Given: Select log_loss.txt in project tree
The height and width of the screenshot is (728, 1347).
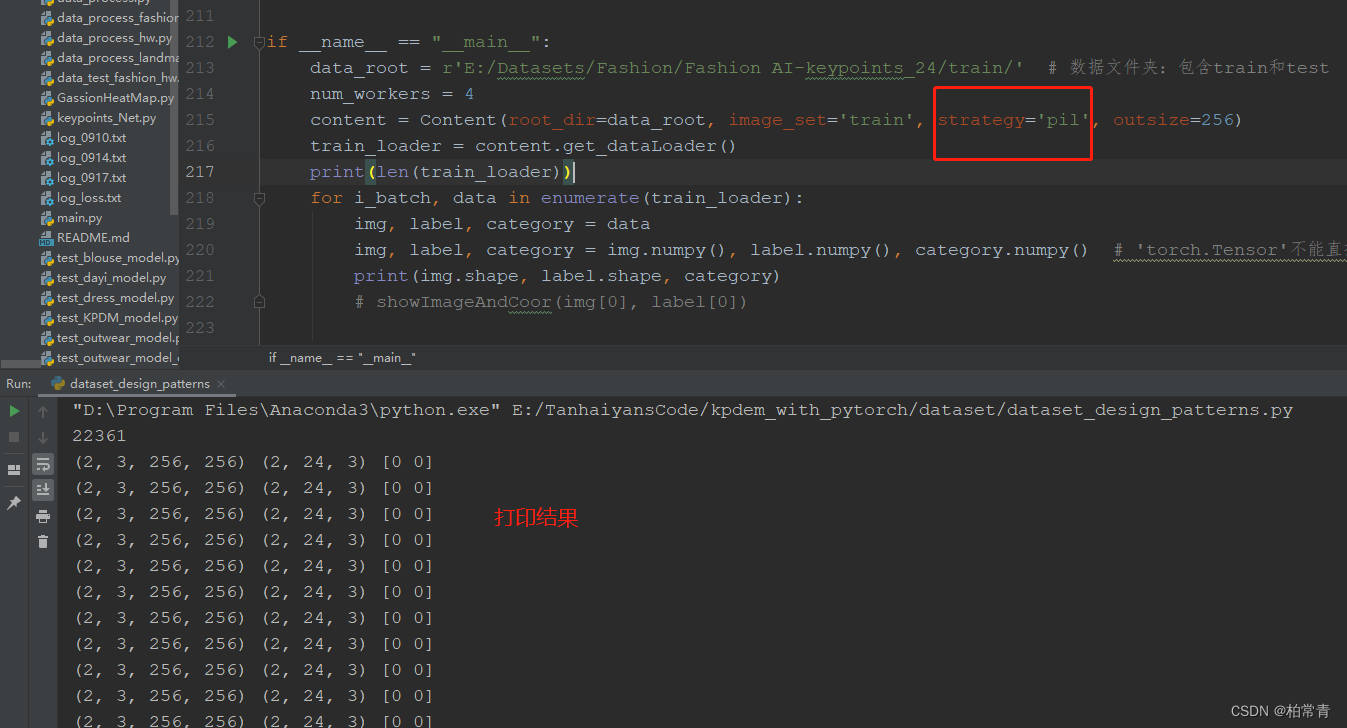Looking at the screenshot, I should point(89,198).
